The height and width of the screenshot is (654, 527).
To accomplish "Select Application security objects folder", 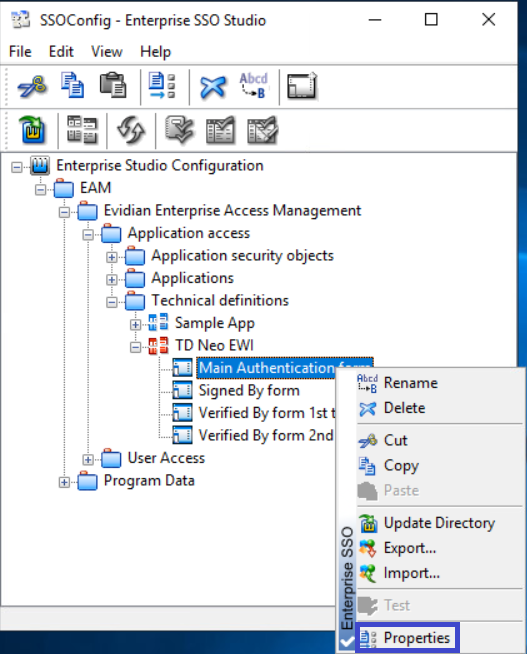I will (242, 255).
